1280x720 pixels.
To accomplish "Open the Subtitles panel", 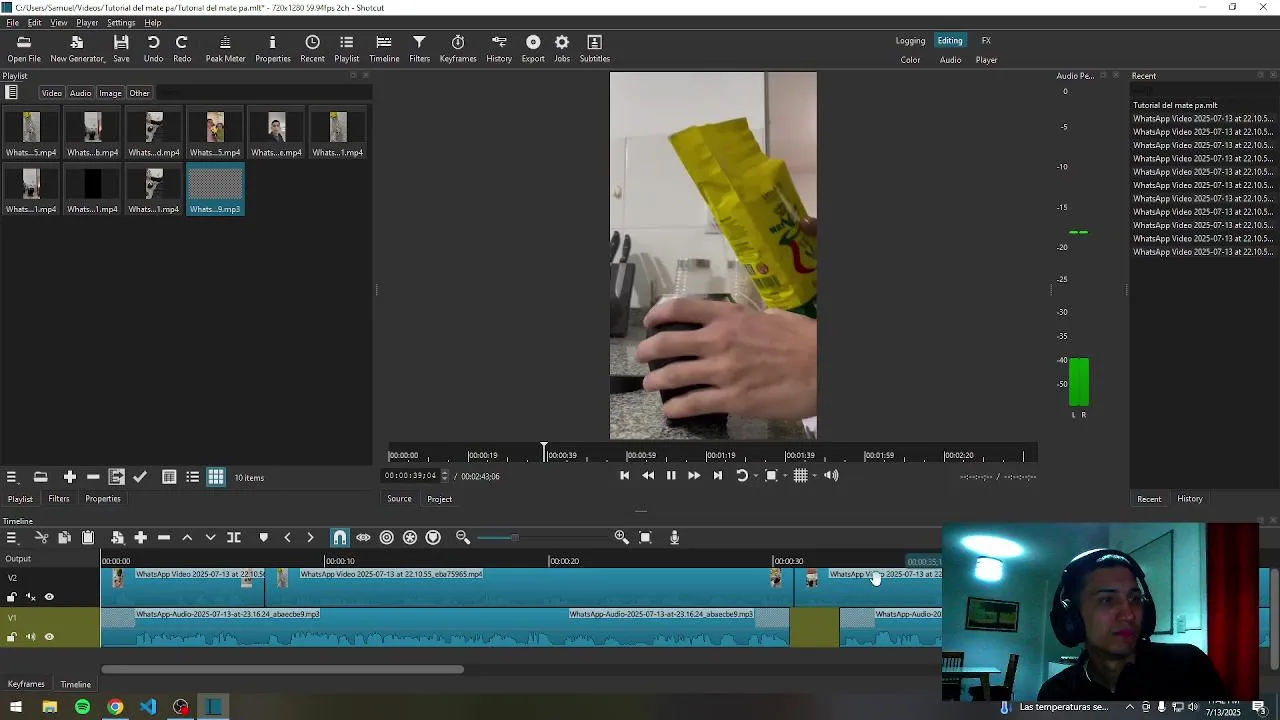I will point(595,49).
